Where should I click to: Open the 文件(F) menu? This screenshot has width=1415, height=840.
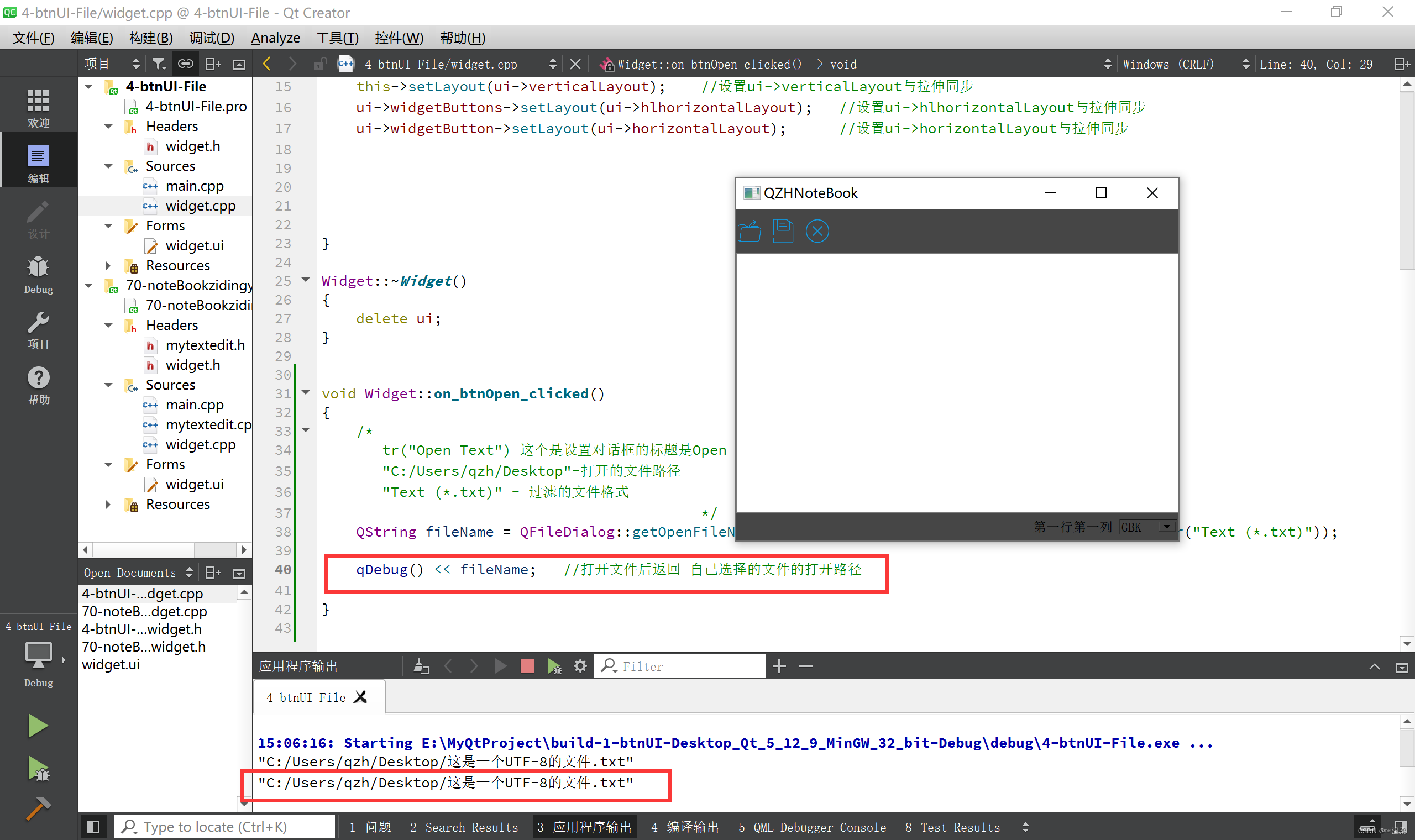click(x=33, y=38)
